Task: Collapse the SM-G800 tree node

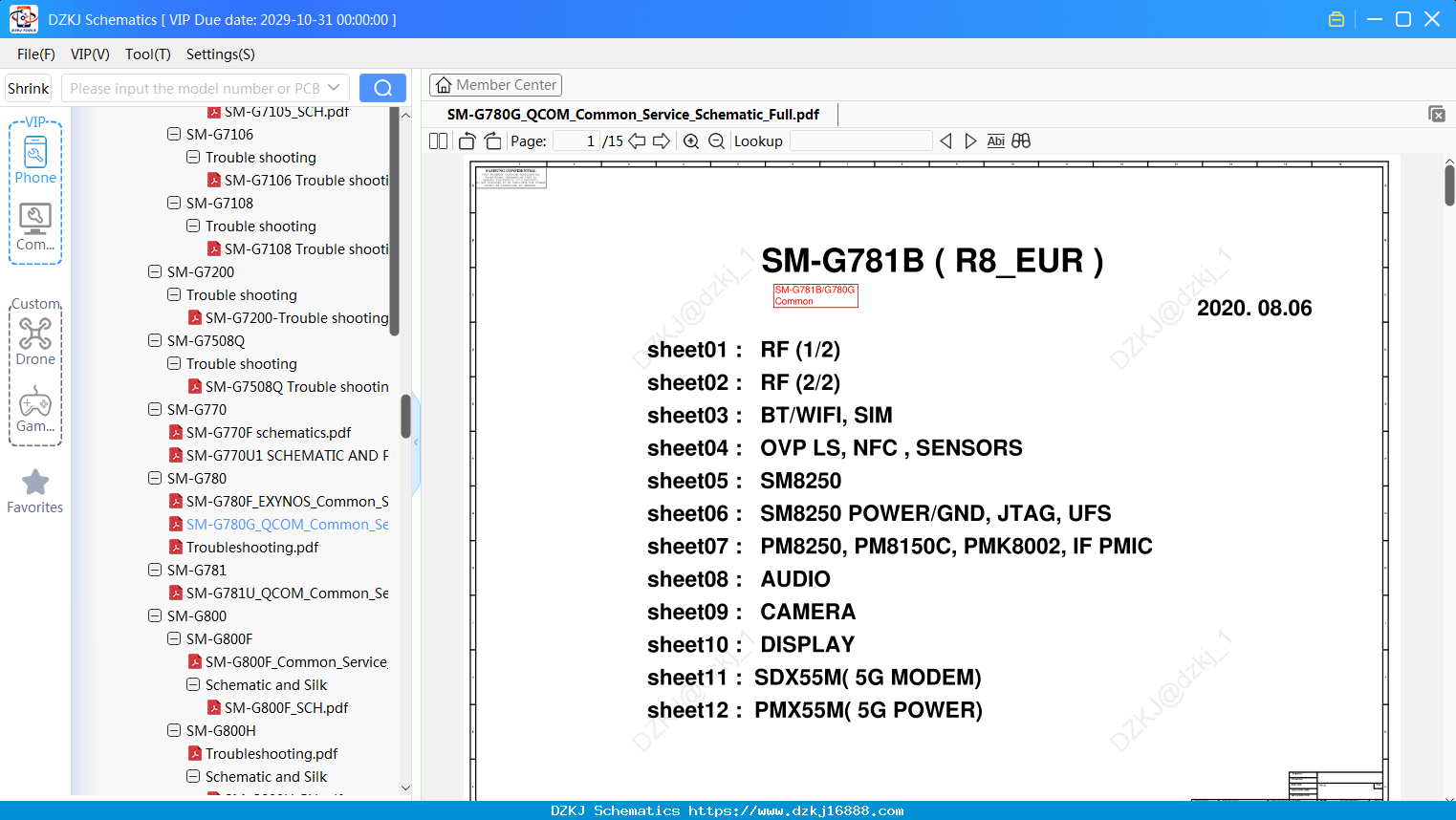Action: pyautogui.click(x=155, y=615)
